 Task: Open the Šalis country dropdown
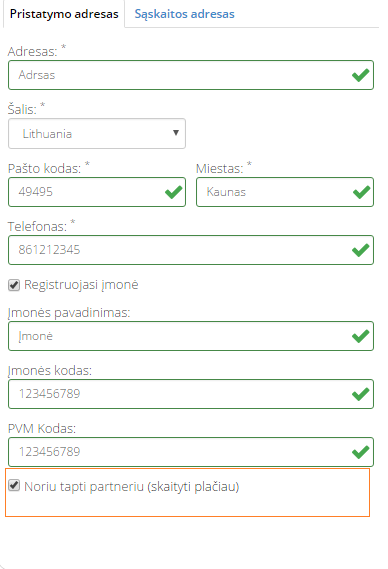click(x=97, y=134)
